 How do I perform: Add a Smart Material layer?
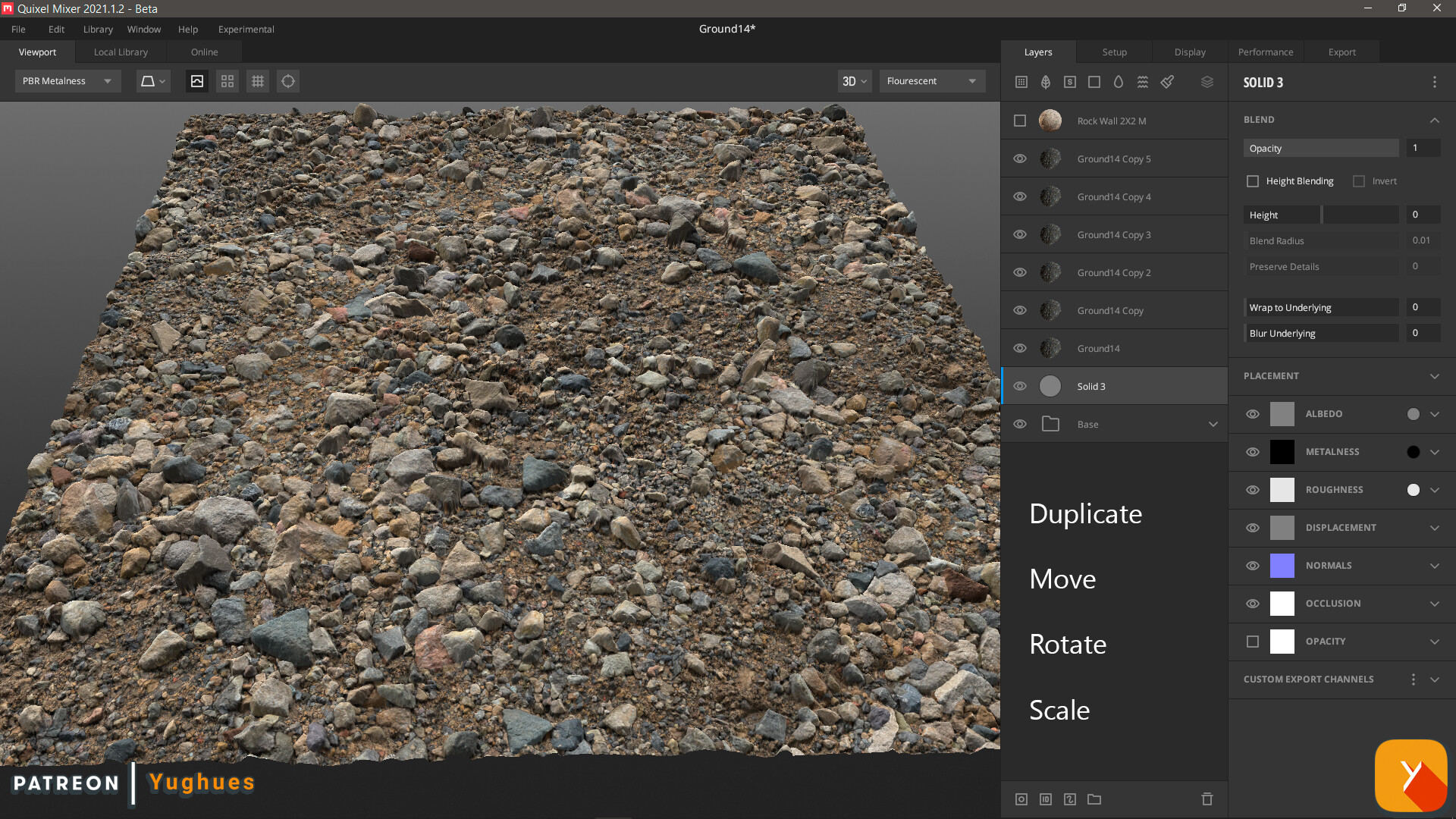(1070, 82)
